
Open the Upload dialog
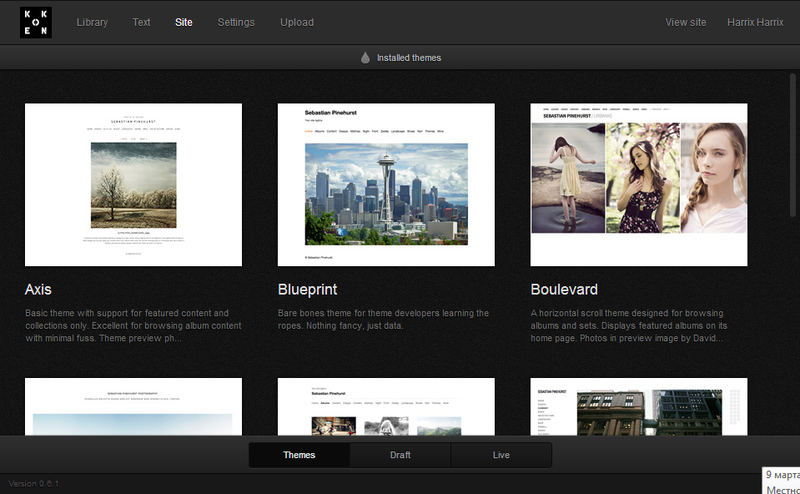pyautogui.click(x=297, y=22)
